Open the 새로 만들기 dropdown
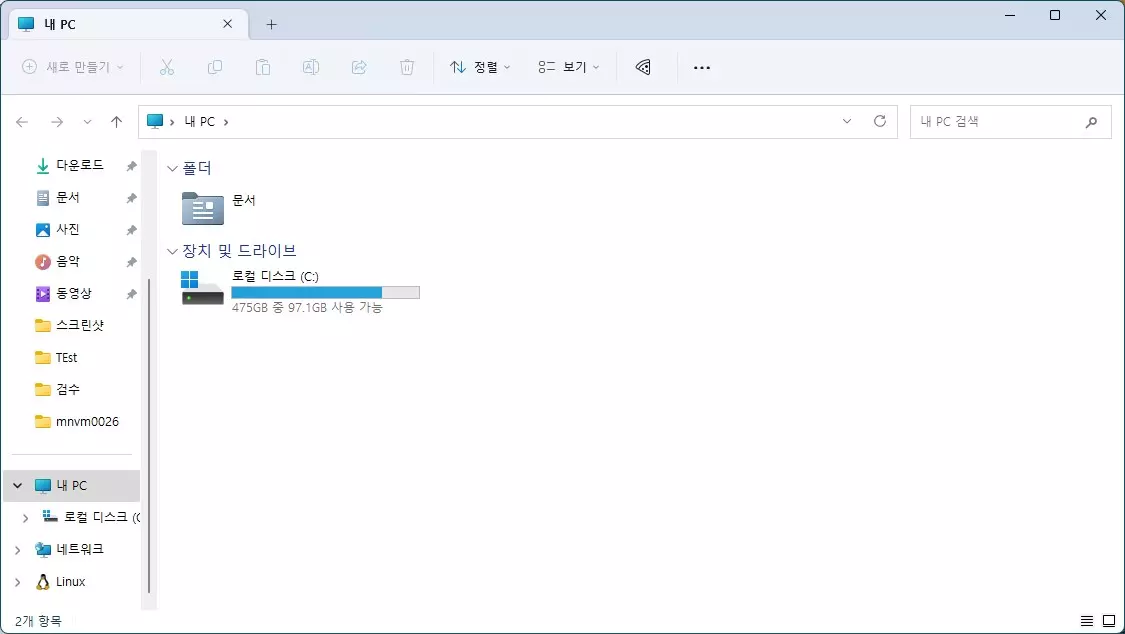The image size is (1125, 634). click(x=72, y=67)
